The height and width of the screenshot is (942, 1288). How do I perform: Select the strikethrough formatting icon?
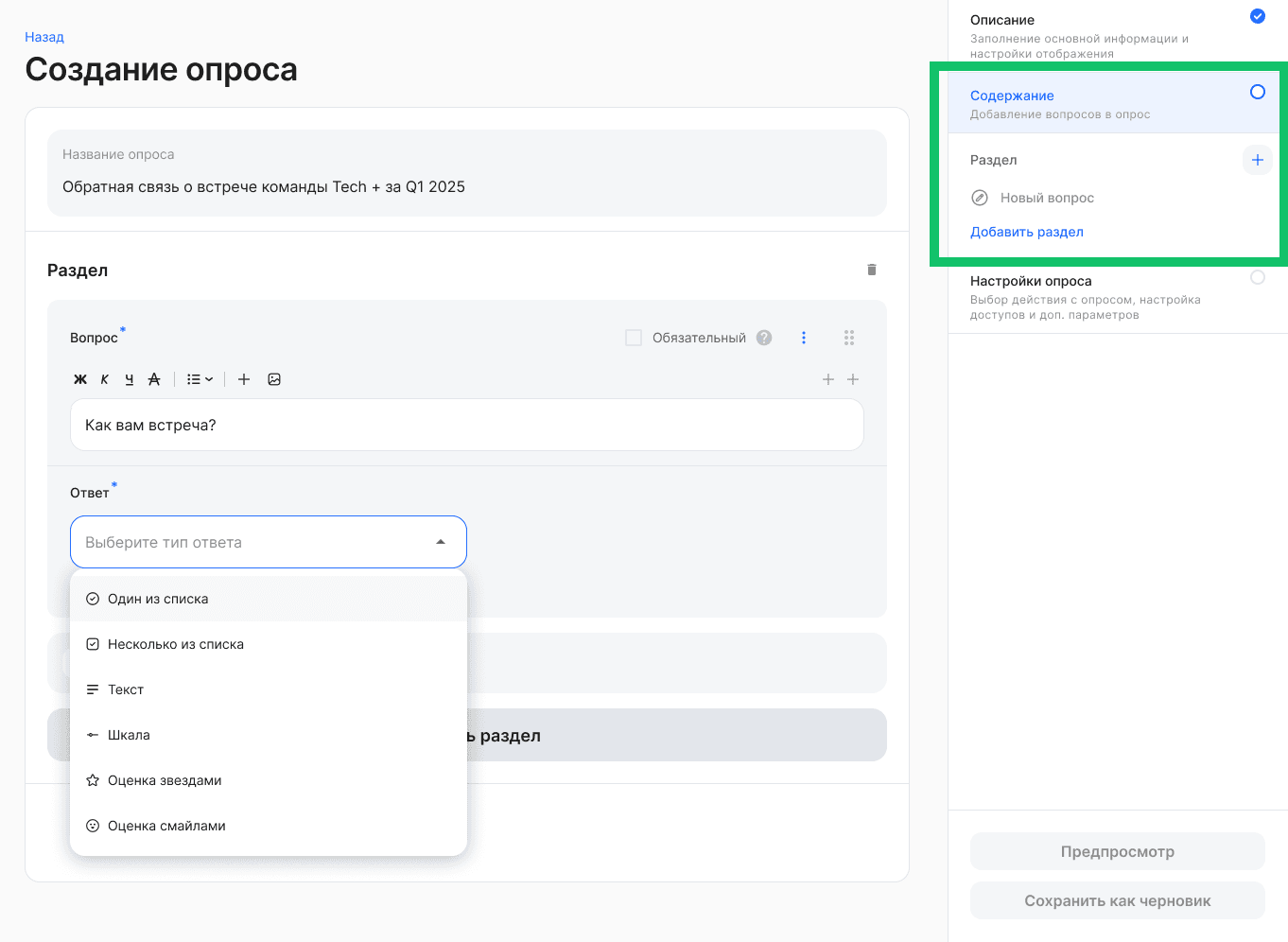[154, 378]
